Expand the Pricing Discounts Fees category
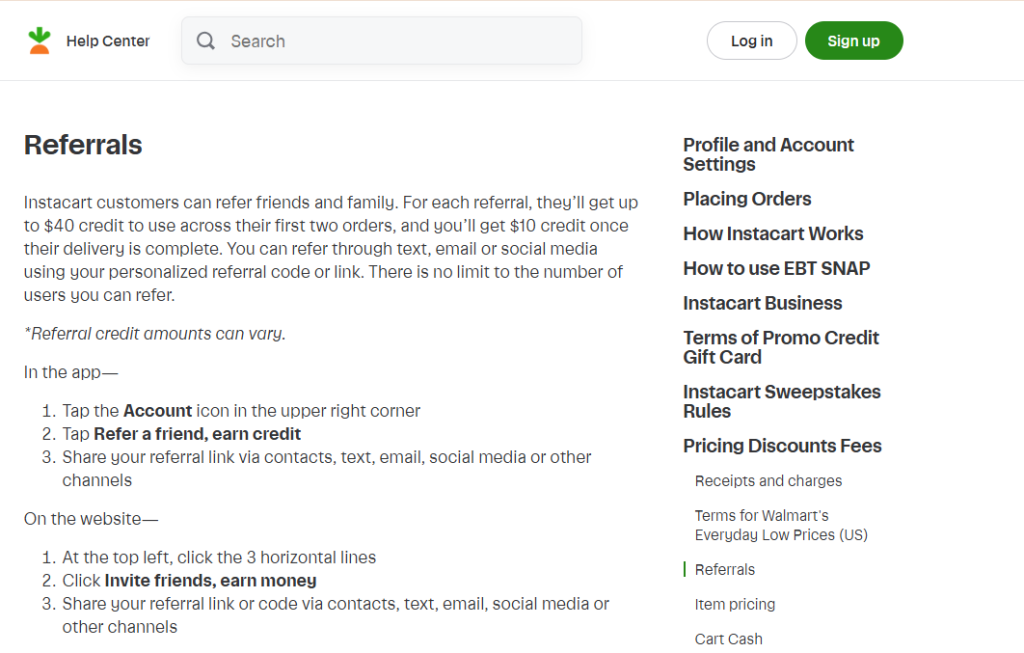The image size is (1024, 653). point(782,446)
